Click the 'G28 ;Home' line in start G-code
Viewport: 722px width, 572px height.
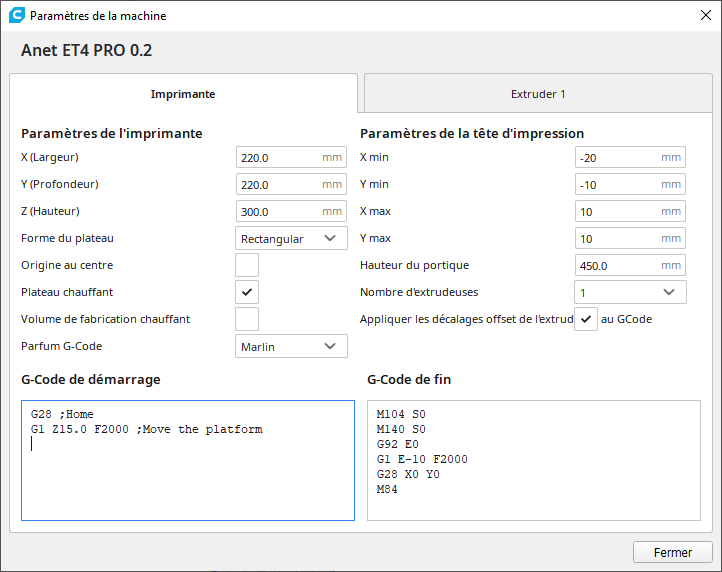(62, 414)
